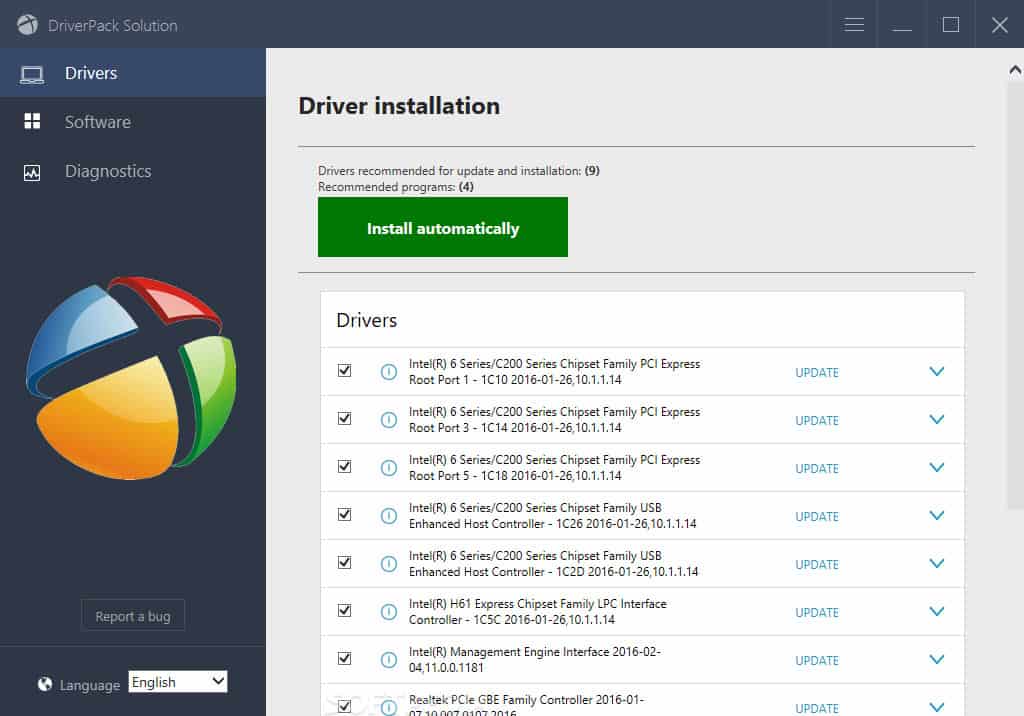Click the Diagnostics chart icon in sidebar
This screenshot has height=716, width=1024.
(x=32, y=172)
